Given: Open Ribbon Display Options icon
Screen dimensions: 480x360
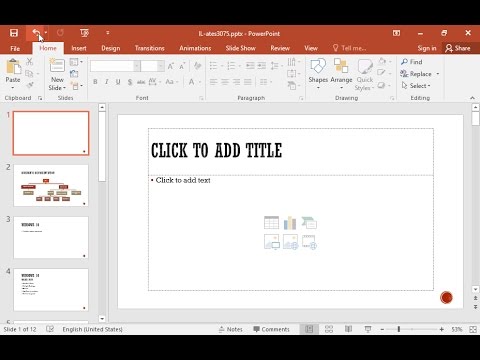Looking at the screenshot, I should click(396, 33).
